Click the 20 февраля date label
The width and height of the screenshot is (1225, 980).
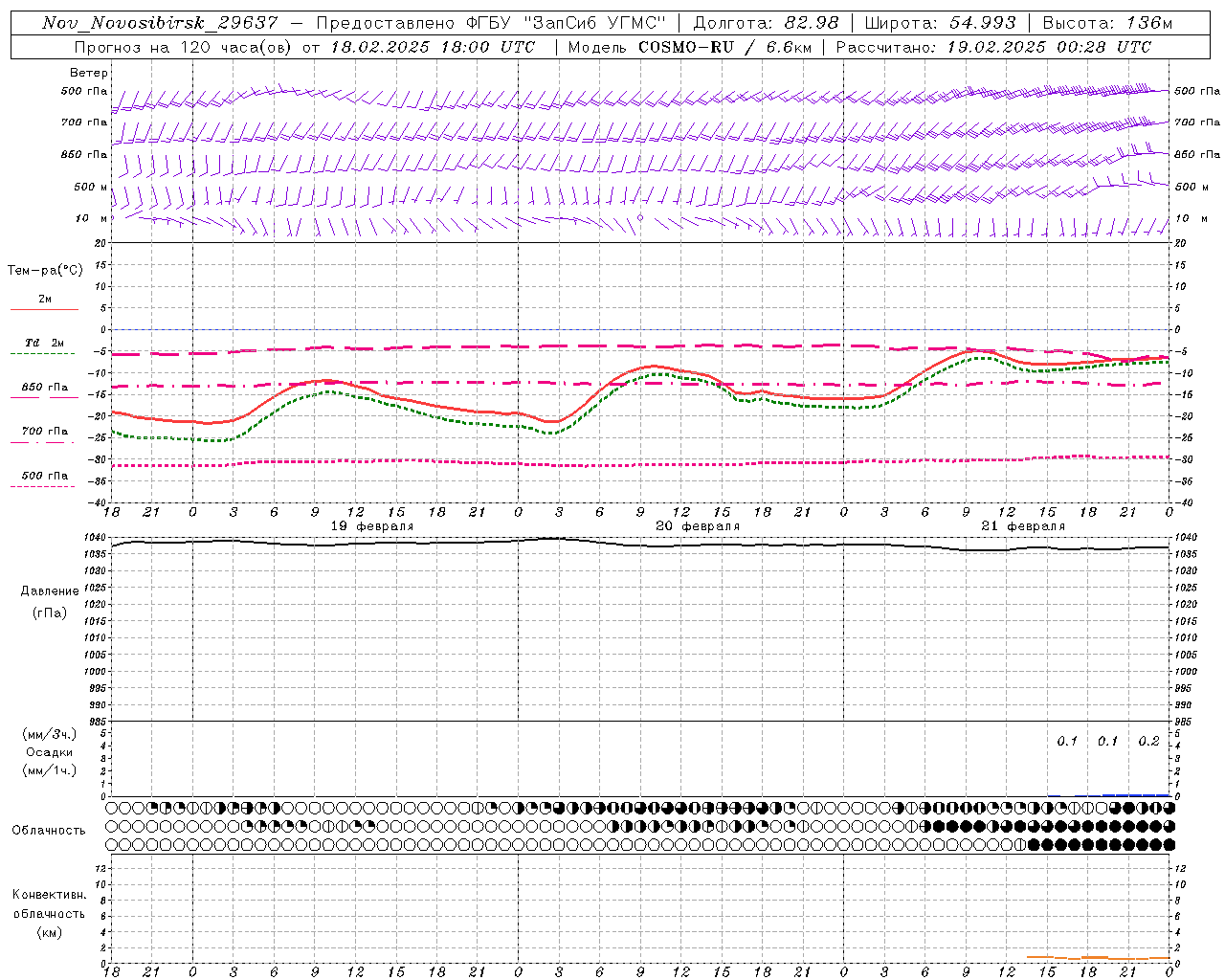click(x=698, y=526)
